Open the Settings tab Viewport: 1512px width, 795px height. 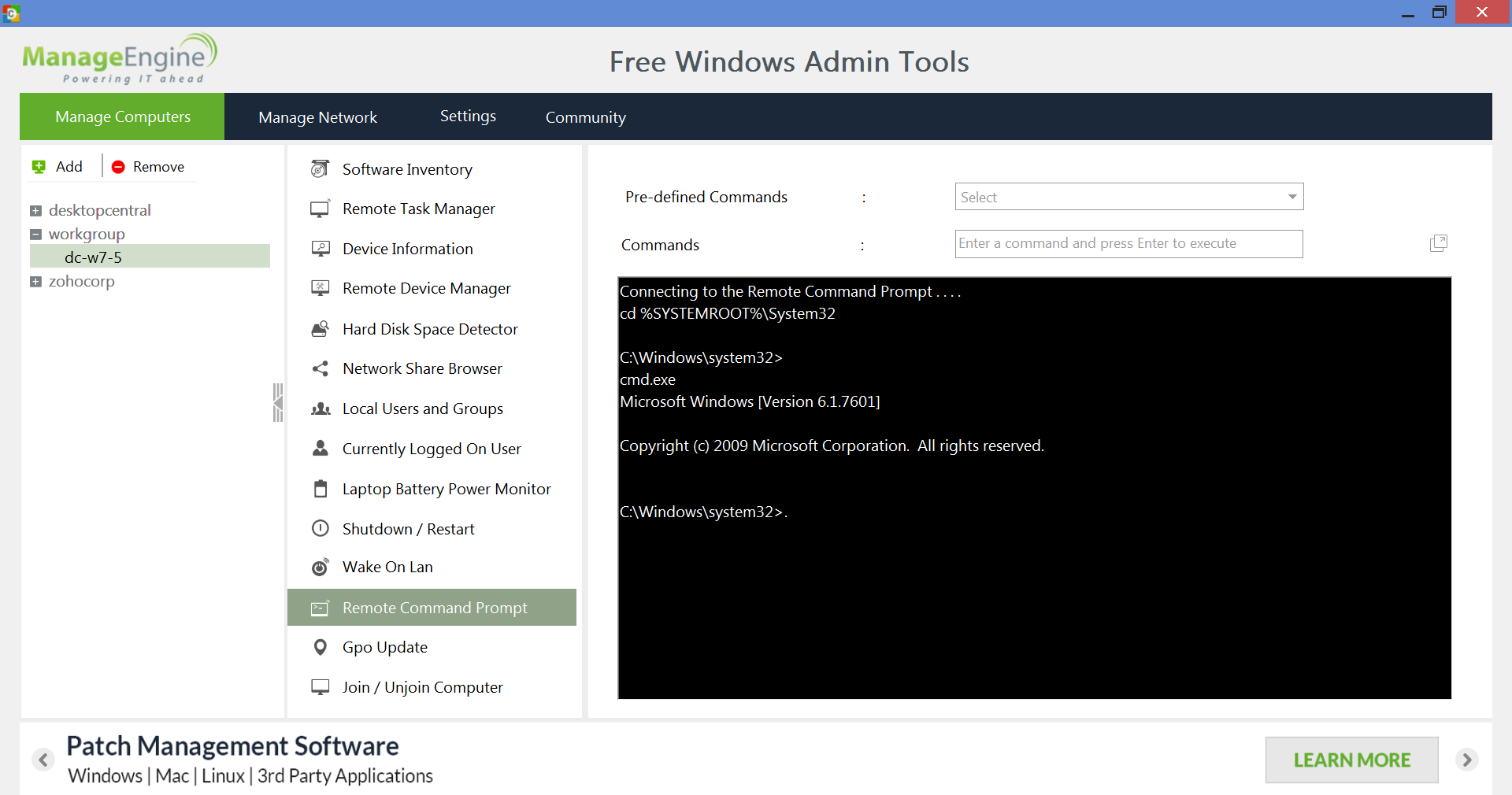pyautogui.click(x=468, y=116)
